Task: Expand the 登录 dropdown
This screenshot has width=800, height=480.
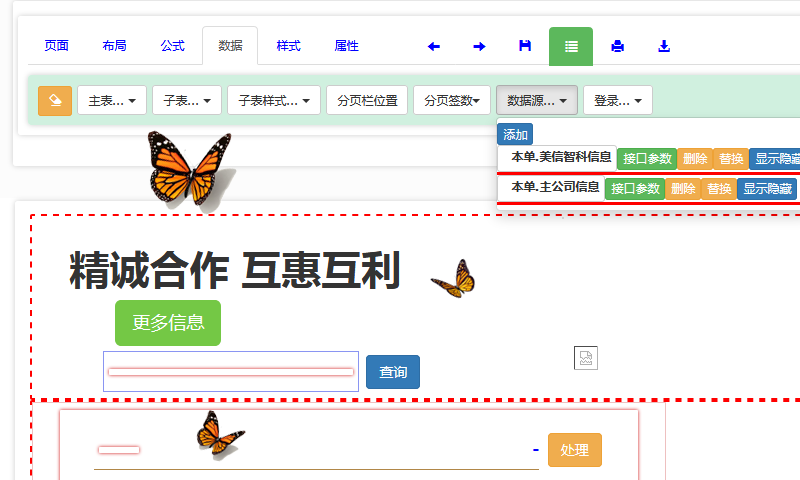Action: click(618, 101)
